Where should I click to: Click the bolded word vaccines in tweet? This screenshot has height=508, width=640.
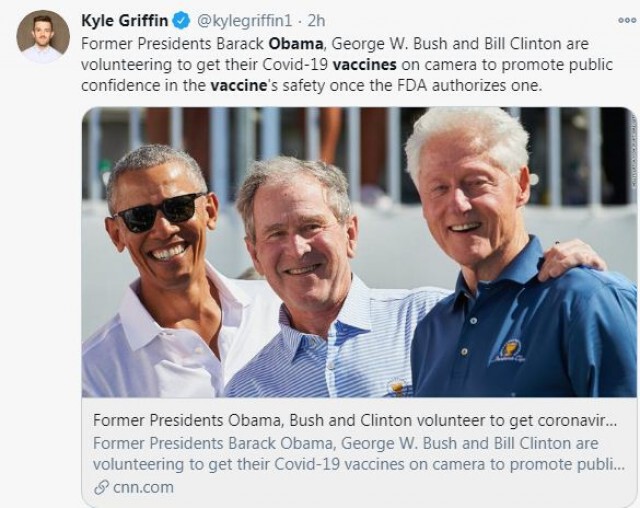coord(364,64)
